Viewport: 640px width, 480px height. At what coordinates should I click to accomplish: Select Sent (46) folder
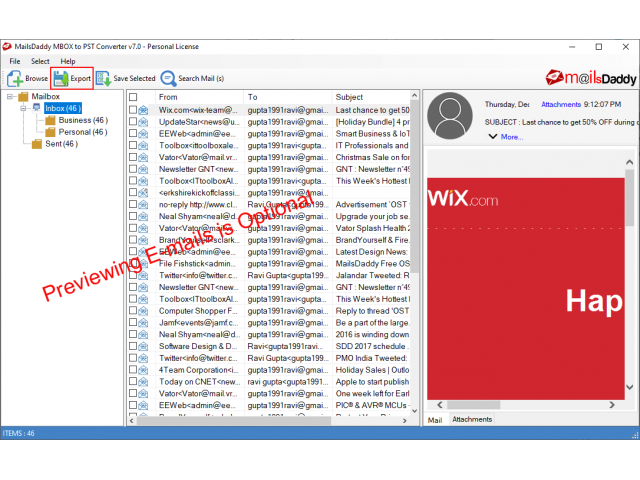pos(62,144)
